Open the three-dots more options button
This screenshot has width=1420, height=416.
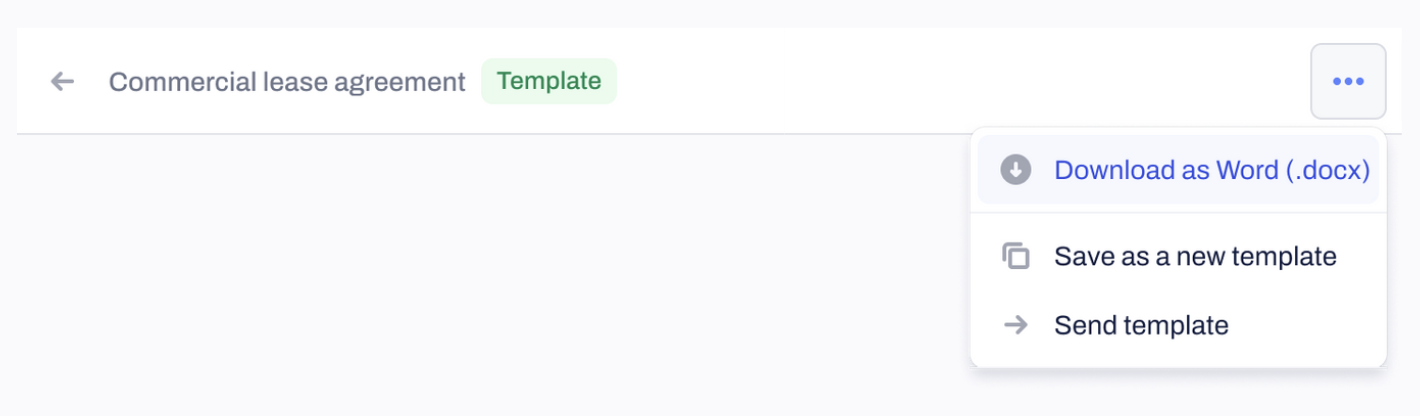1348,81
